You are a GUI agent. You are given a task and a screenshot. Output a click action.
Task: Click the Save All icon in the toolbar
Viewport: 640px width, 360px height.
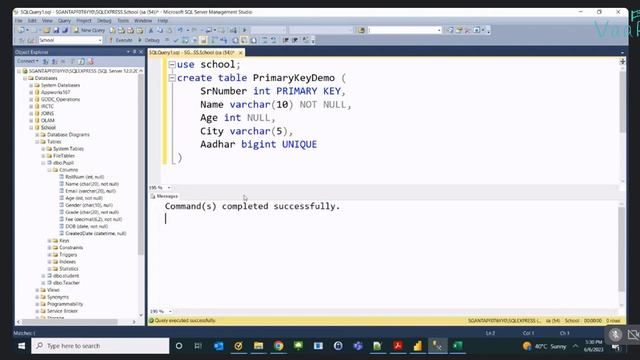(x=65, y=30)
